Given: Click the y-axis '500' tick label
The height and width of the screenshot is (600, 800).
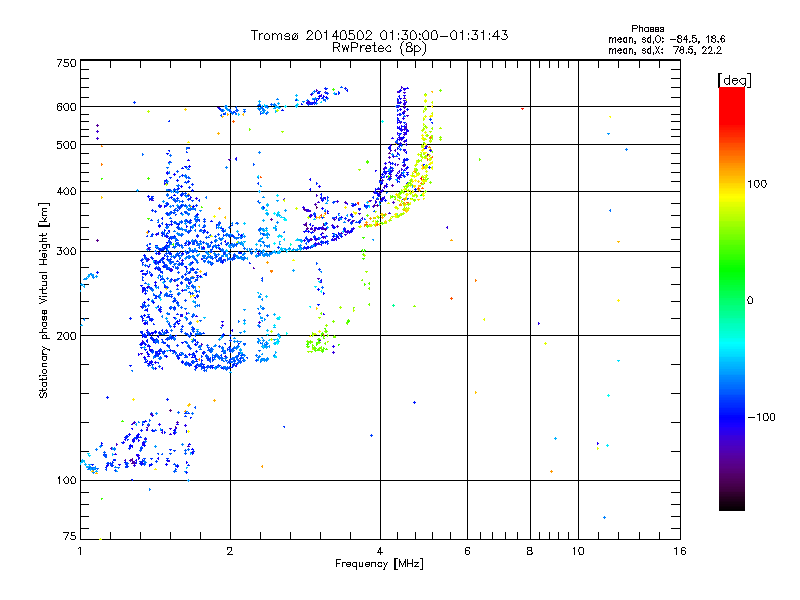Looking at the screenshot, I should 66,145.
